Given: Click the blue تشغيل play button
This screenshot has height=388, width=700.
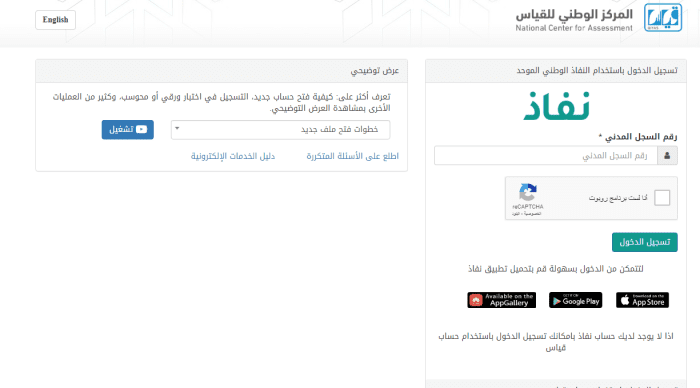Looking at the screenshot, I should tap(128, 129).
